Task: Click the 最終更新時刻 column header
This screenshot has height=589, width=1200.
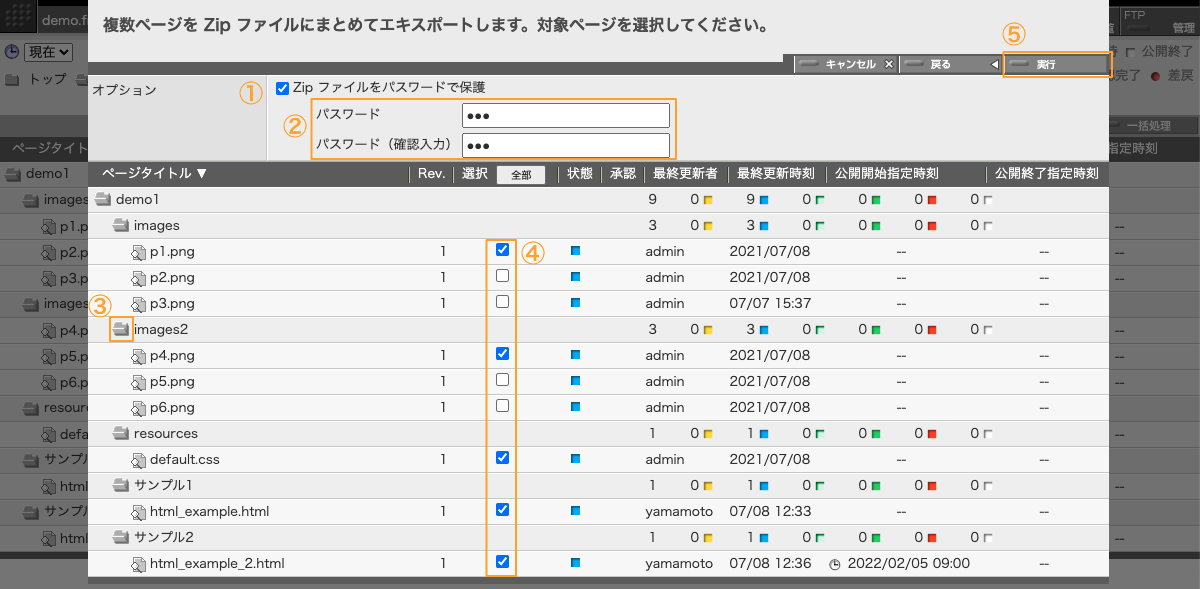Action: pyautogui.click(x=775, y=174)
